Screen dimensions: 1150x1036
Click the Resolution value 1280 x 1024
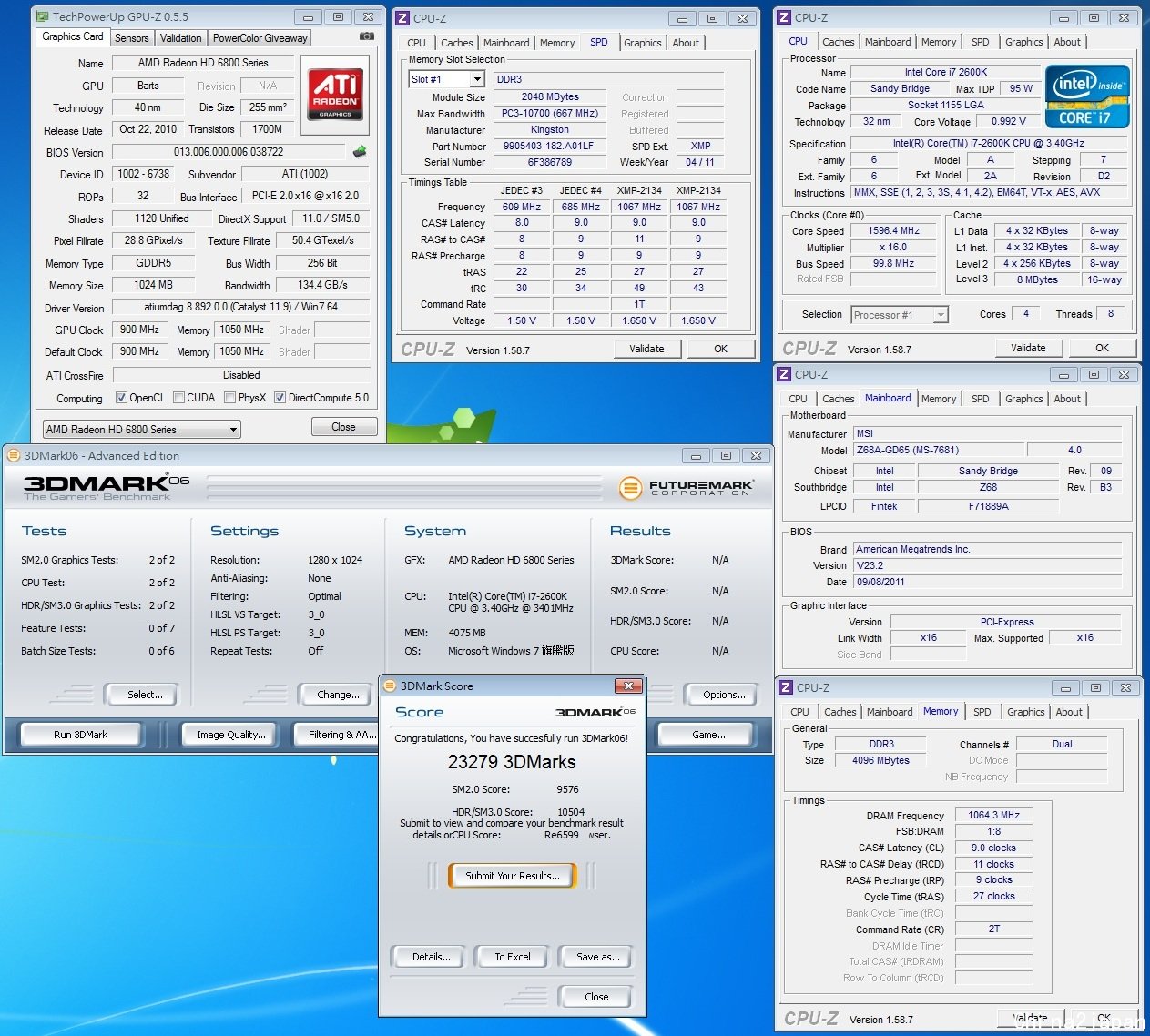(x=335, y=560)
